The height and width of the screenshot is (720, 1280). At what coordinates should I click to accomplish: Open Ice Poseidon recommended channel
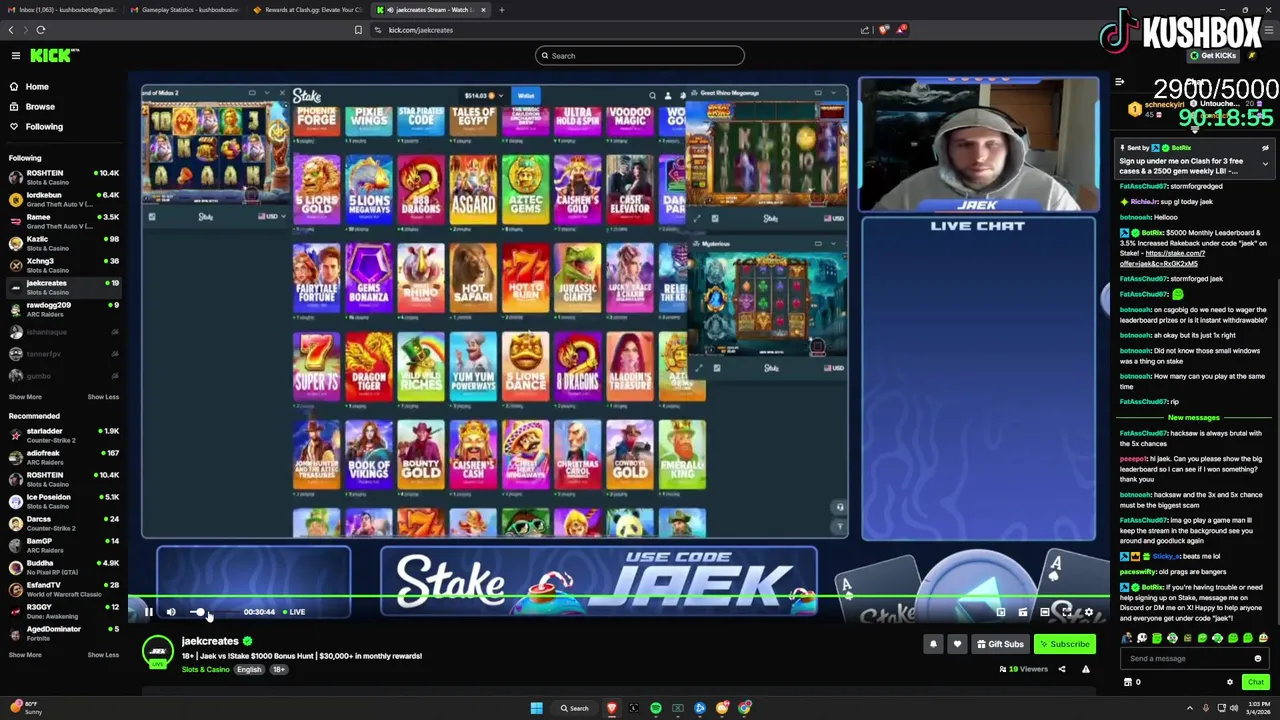[62, 501]
